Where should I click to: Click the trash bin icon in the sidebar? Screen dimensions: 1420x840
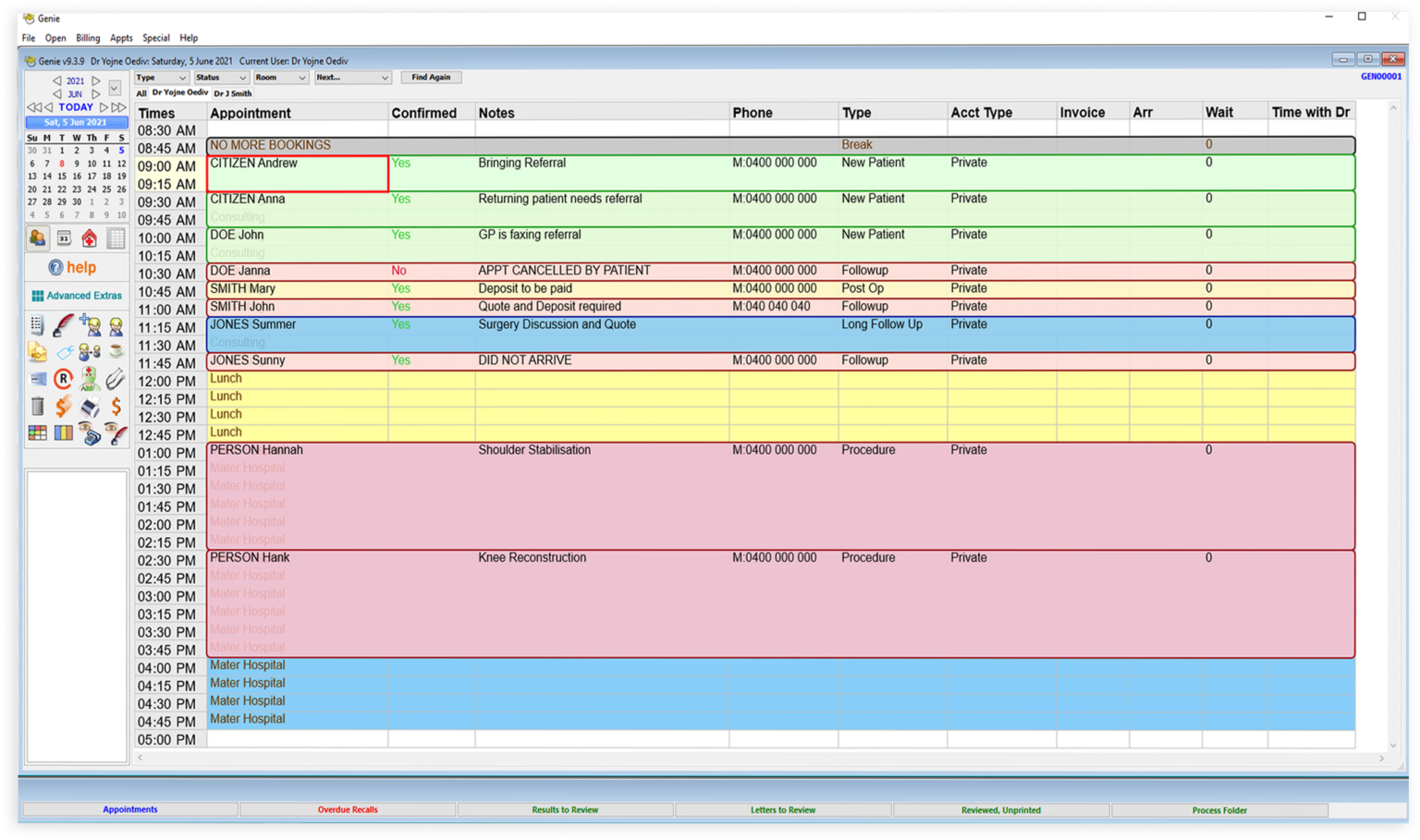pos(38,405)
